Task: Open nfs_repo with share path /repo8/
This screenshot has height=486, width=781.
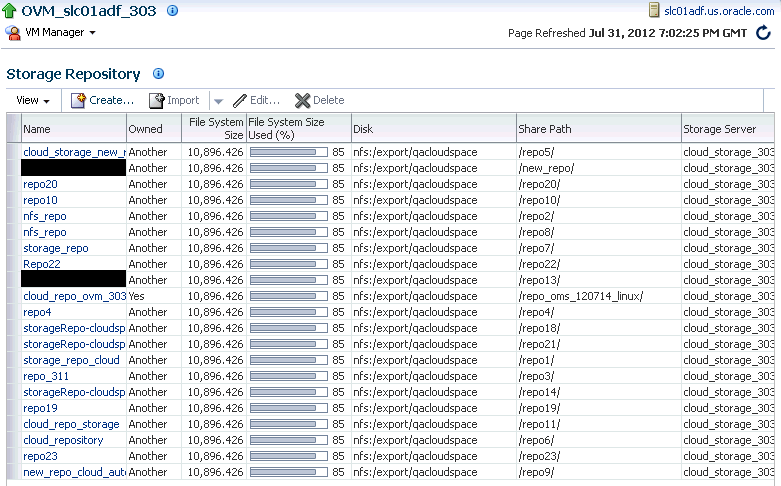Action: point(45,232)
